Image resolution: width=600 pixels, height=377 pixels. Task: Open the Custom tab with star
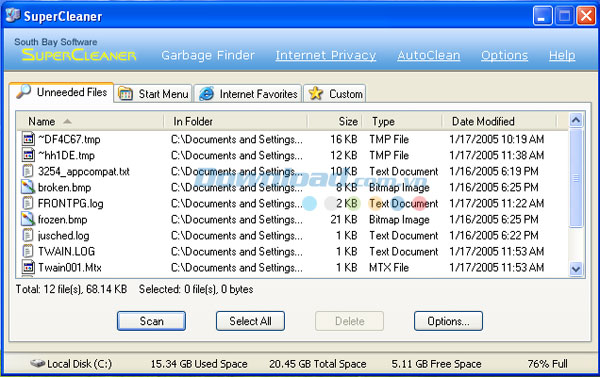[x=335, y=94]
